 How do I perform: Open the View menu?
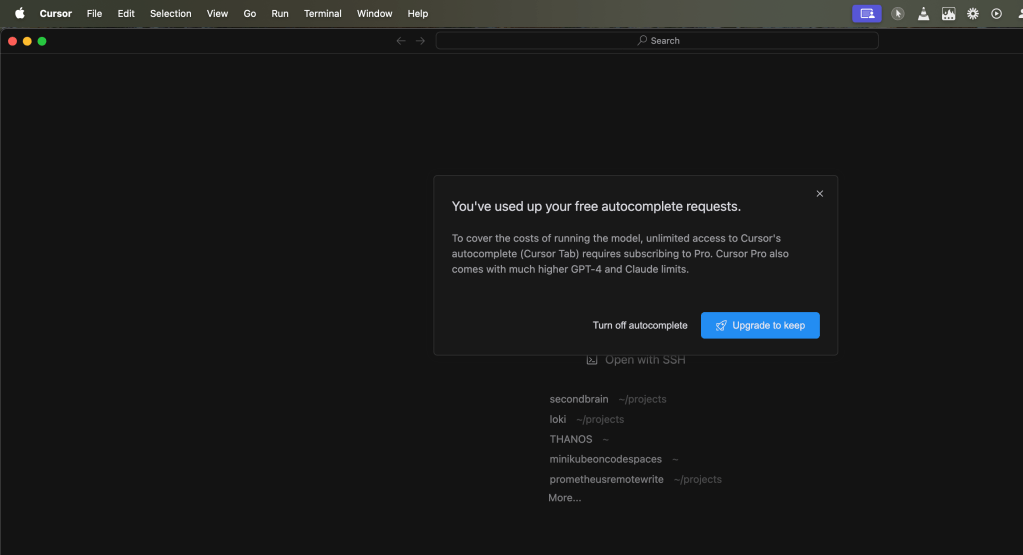click(x=217, y=13)
